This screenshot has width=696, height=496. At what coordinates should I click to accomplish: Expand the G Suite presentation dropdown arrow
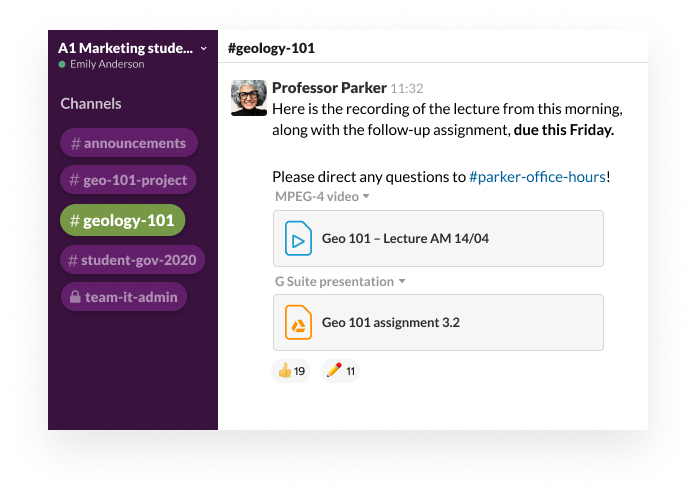pyautogui.click(x=402, y=282)
